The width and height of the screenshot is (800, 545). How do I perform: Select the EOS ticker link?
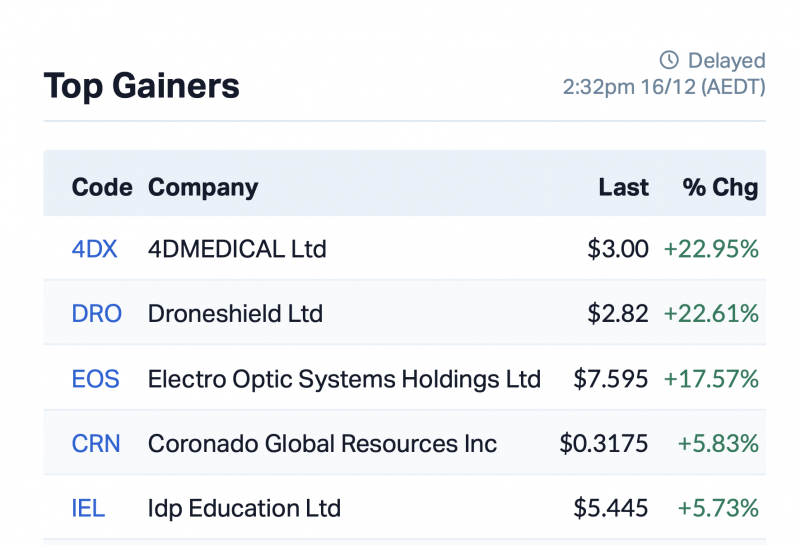[95, 379]
